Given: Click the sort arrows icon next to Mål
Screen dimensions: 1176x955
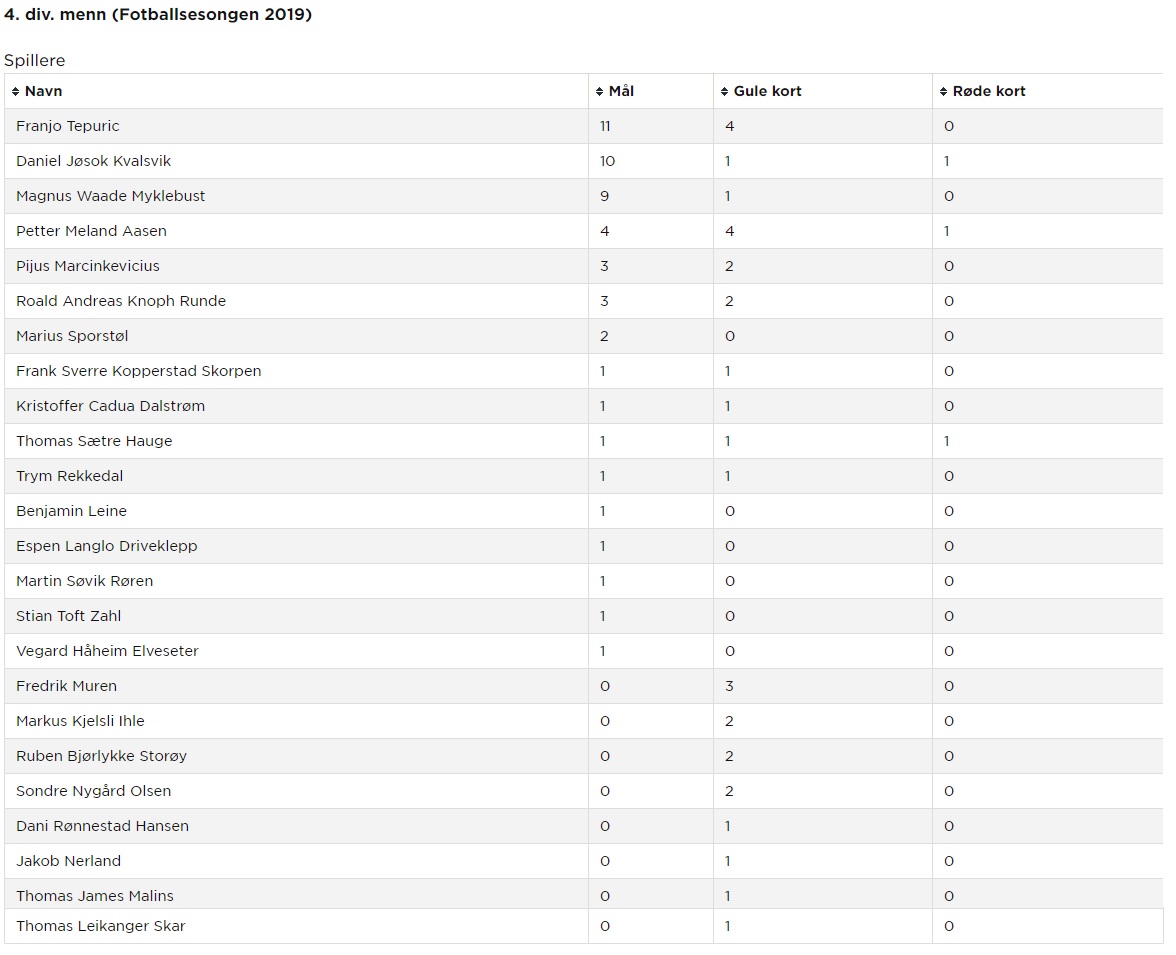Looking at the screenshot, I should click(599, 92).
